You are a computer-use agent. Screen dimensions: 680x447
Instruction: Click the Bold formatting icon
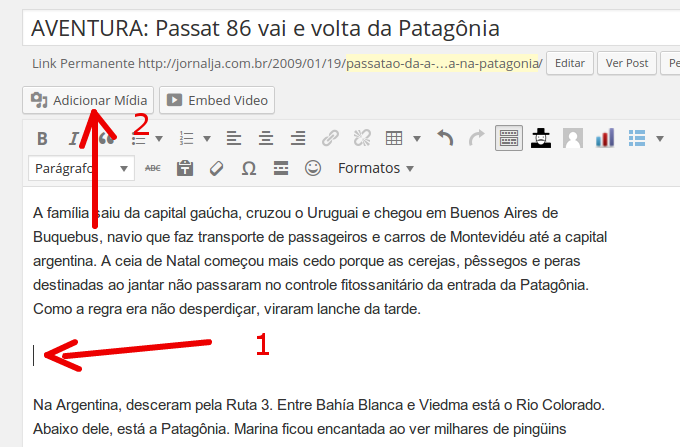(x=42, y=139)
